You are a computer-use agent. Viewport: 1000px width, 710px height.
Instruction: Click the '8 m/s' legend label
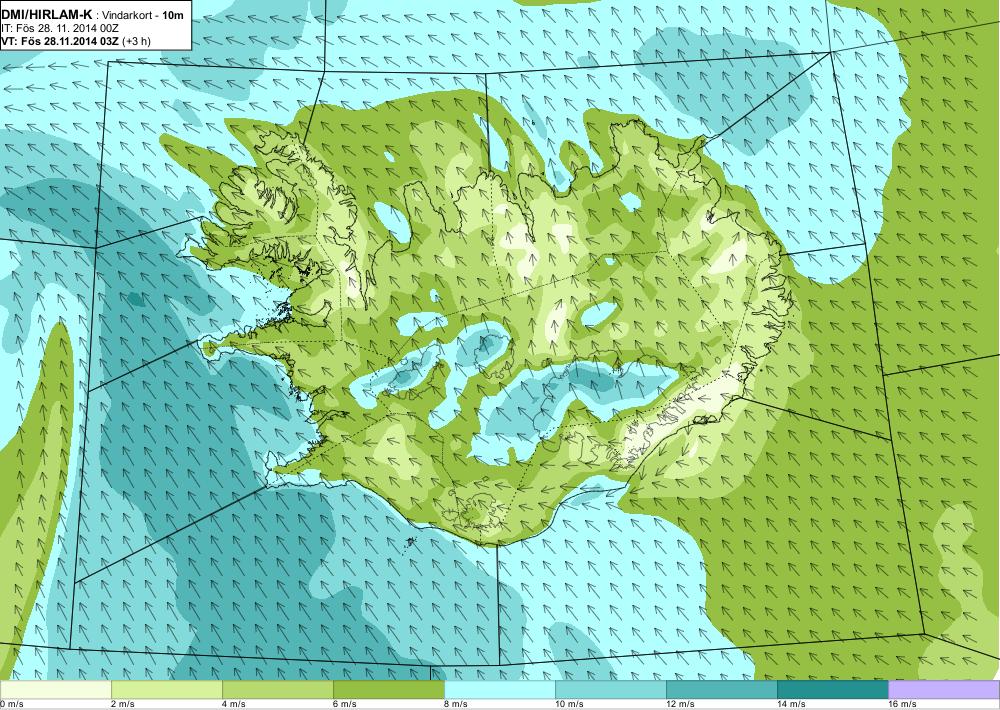click(x=456, y=704)
